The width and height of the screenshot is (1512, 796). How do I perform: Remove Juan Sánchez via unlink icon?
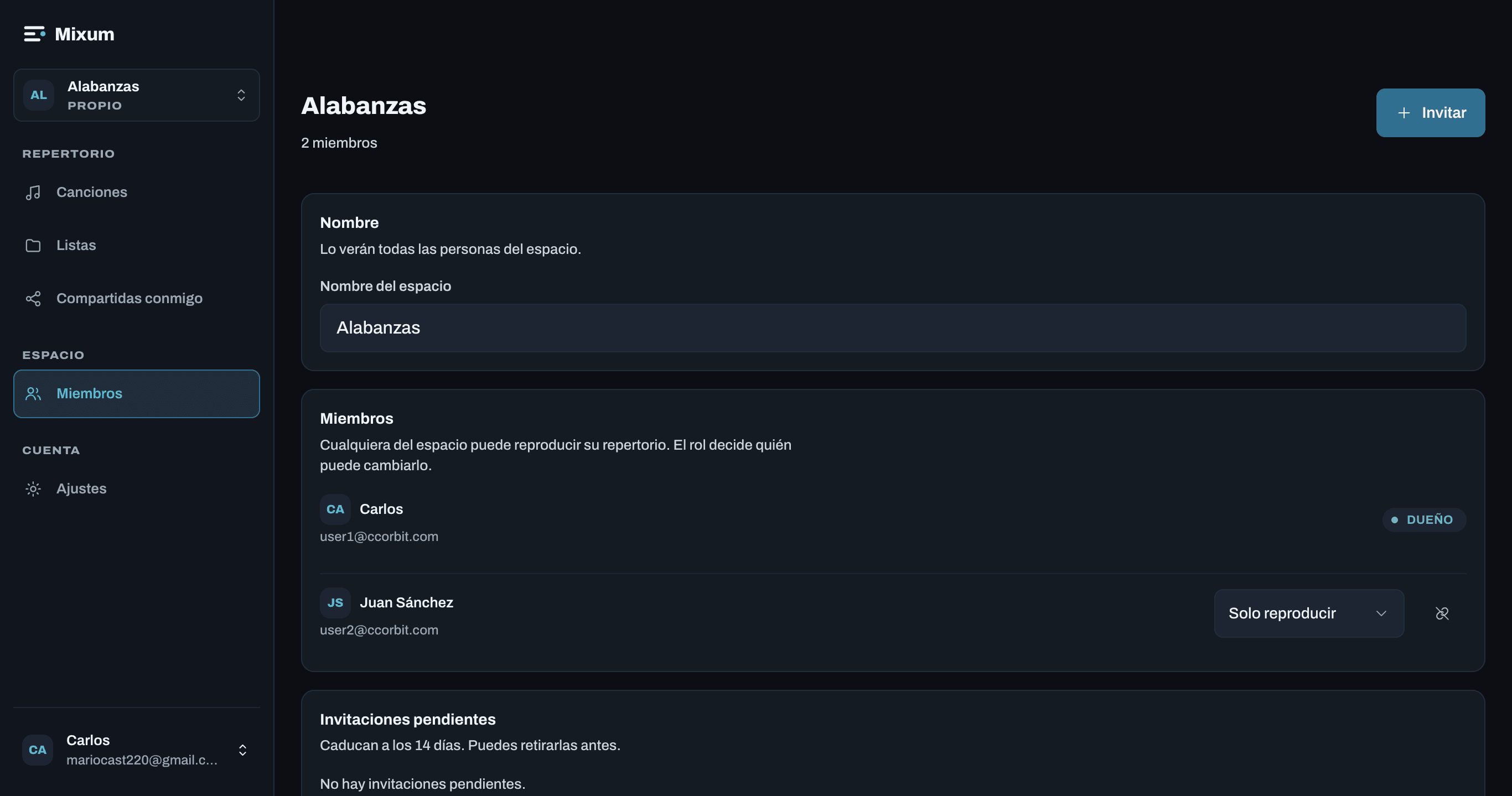point(1442,613)
